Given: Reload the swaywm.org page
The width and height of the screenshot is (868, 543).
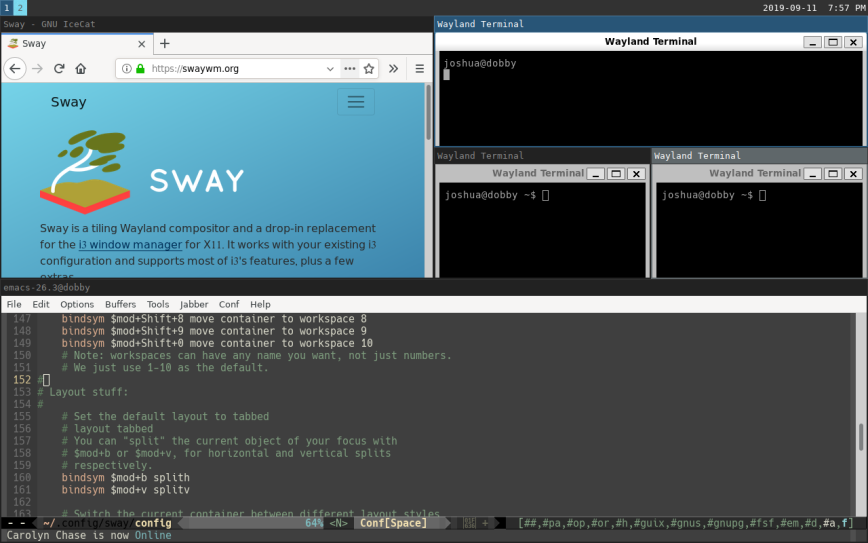Looking at the screenshot, I should tap(59, 69).
